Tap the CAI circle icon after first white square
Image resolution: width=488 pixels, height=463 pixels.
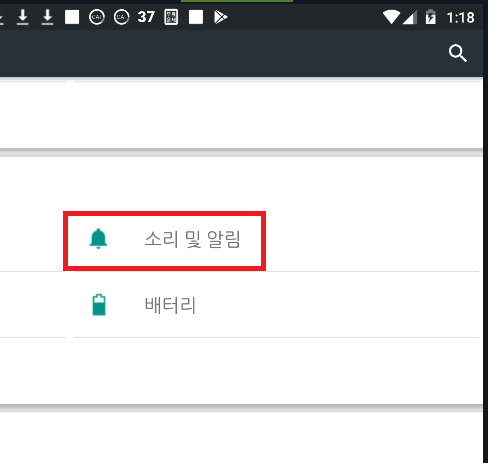pyautogui.click(x=97, y=17)
